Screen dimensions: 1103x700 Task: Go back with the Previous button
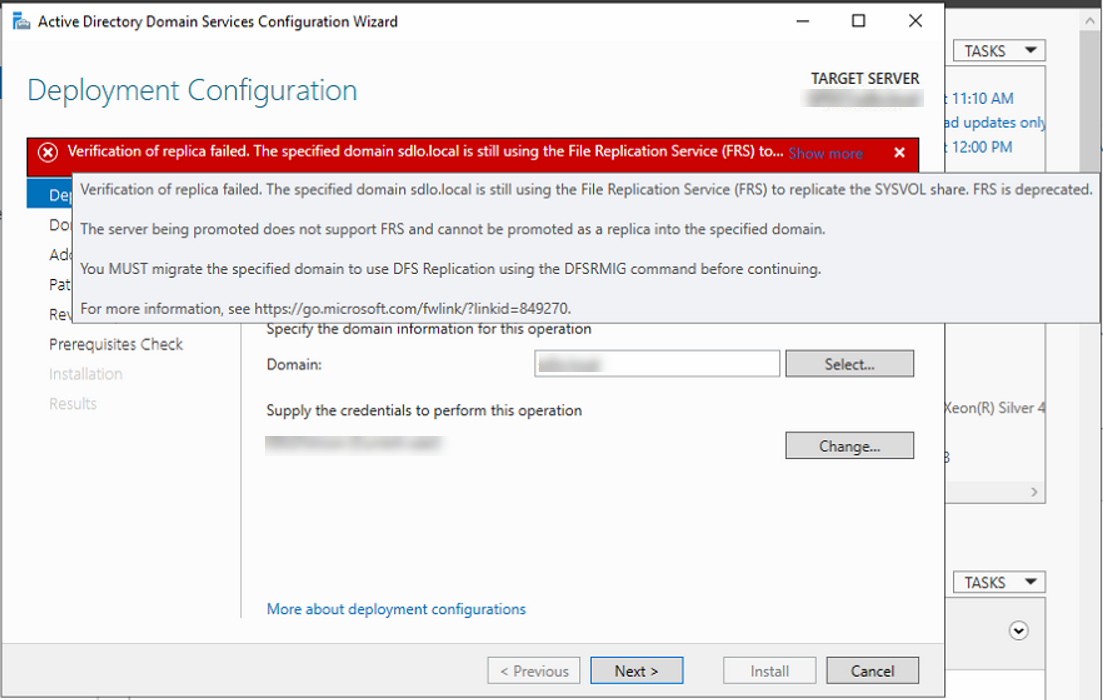coord(534,670)
